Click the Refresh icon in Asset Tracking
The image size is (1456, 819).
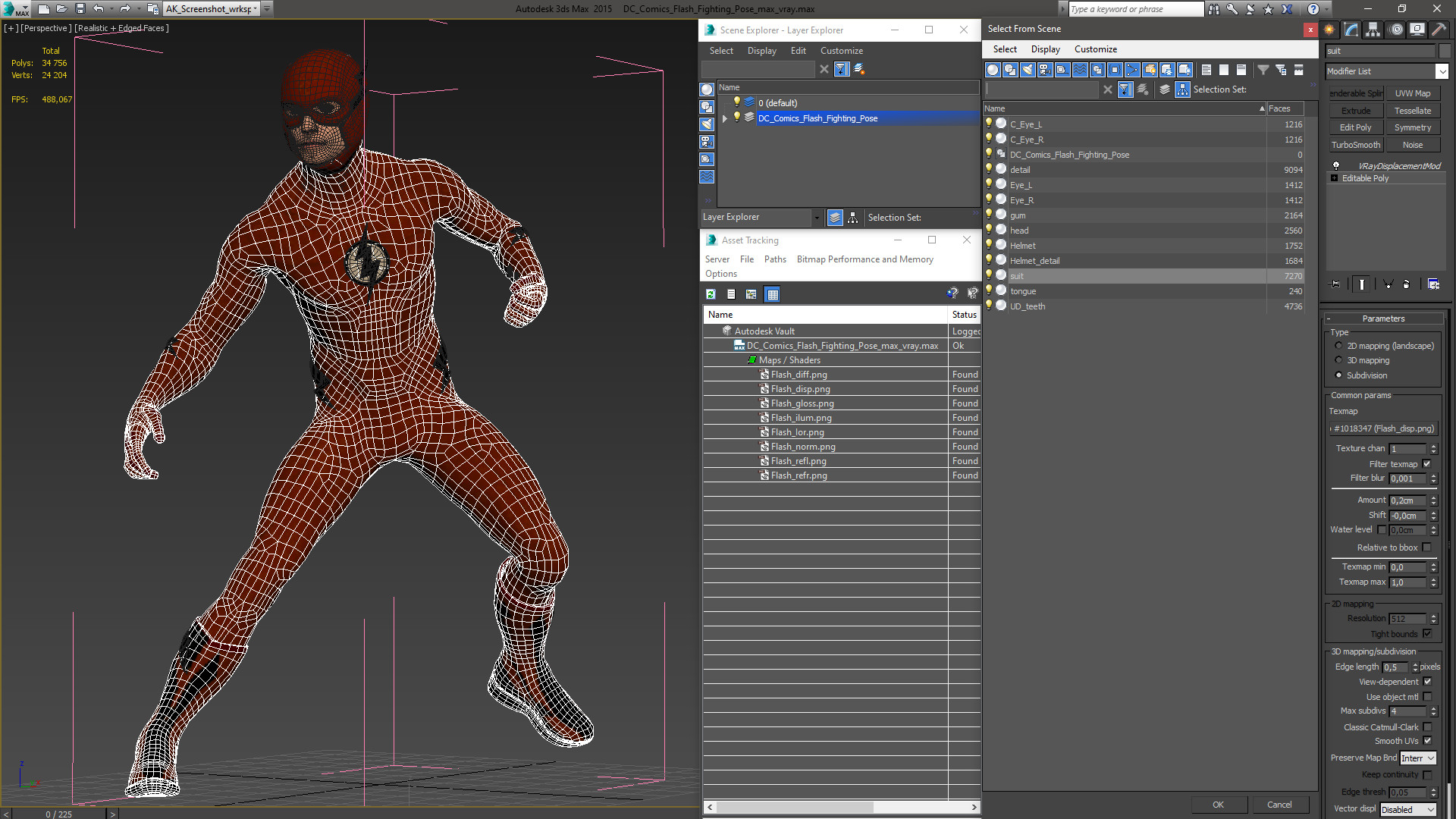711,294
